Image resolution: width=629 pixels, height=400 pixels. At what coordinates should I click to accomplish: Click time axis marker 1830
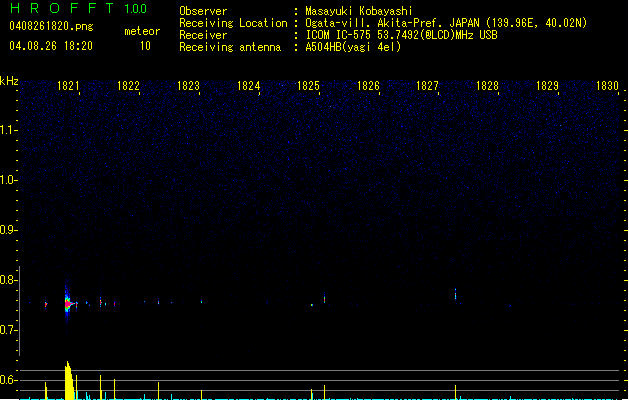click(607, 86)
